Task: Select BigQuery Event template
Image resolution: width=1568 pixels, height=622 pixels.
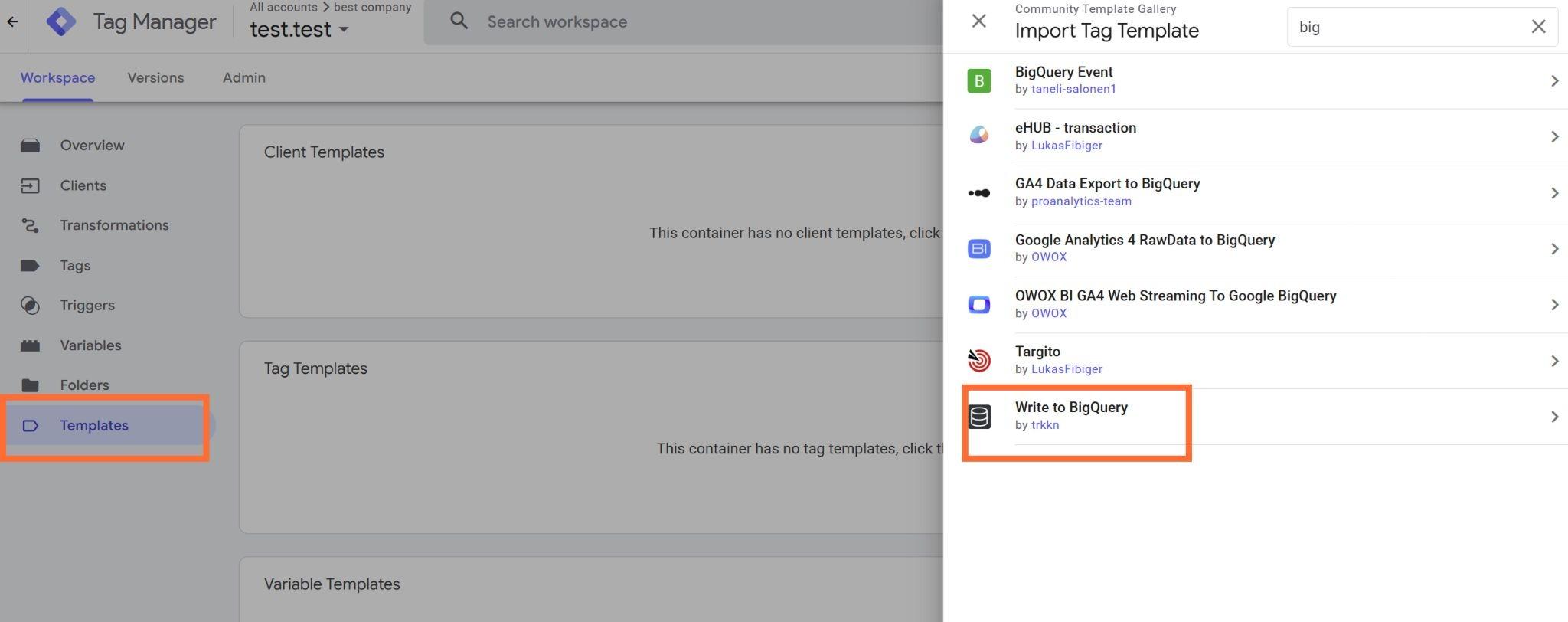Action: pos(1063,72)
